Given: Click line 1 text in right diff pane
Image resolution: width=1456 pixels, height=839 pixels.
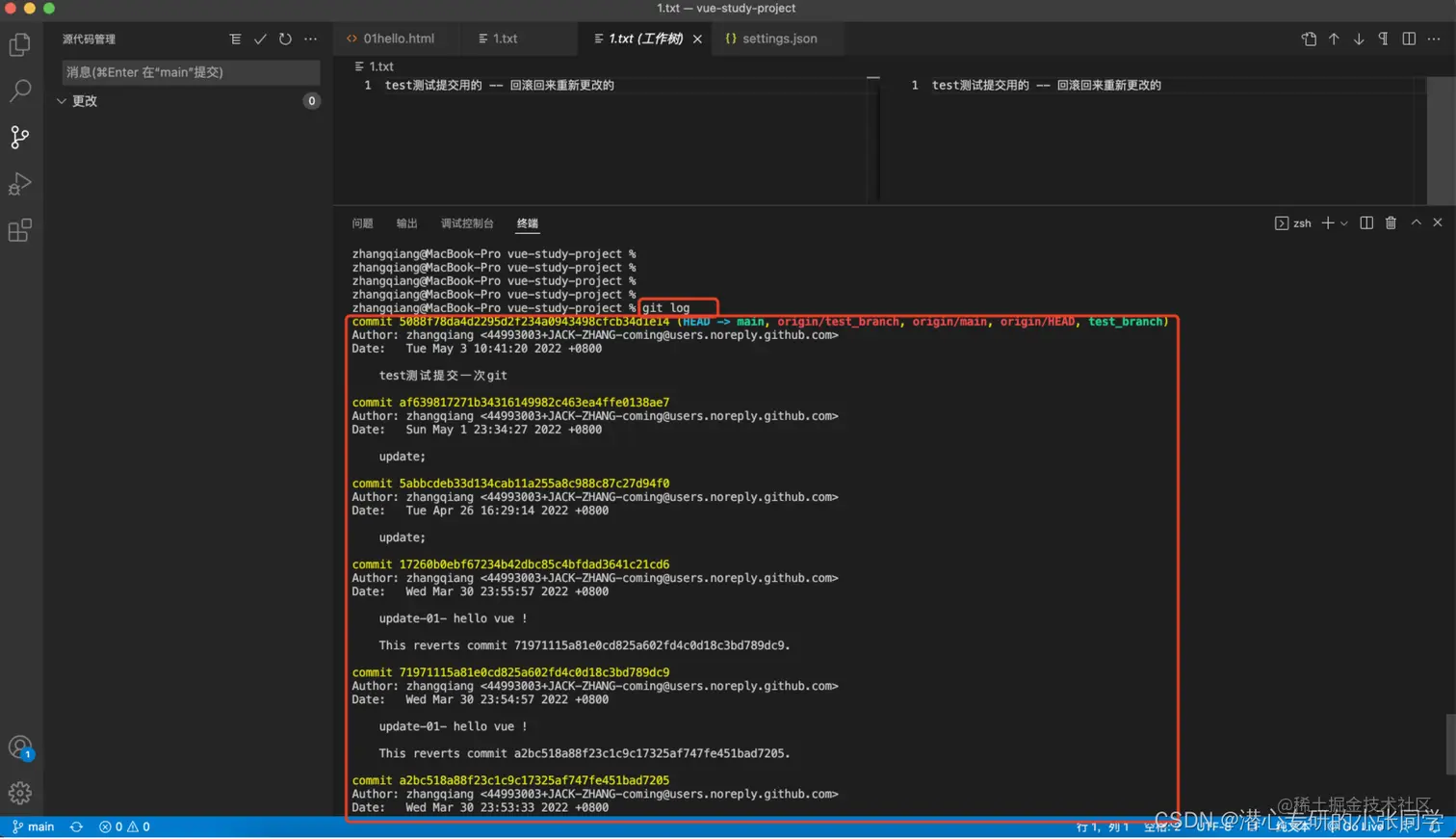Looking at the screenshot, I should point(1047,85).
